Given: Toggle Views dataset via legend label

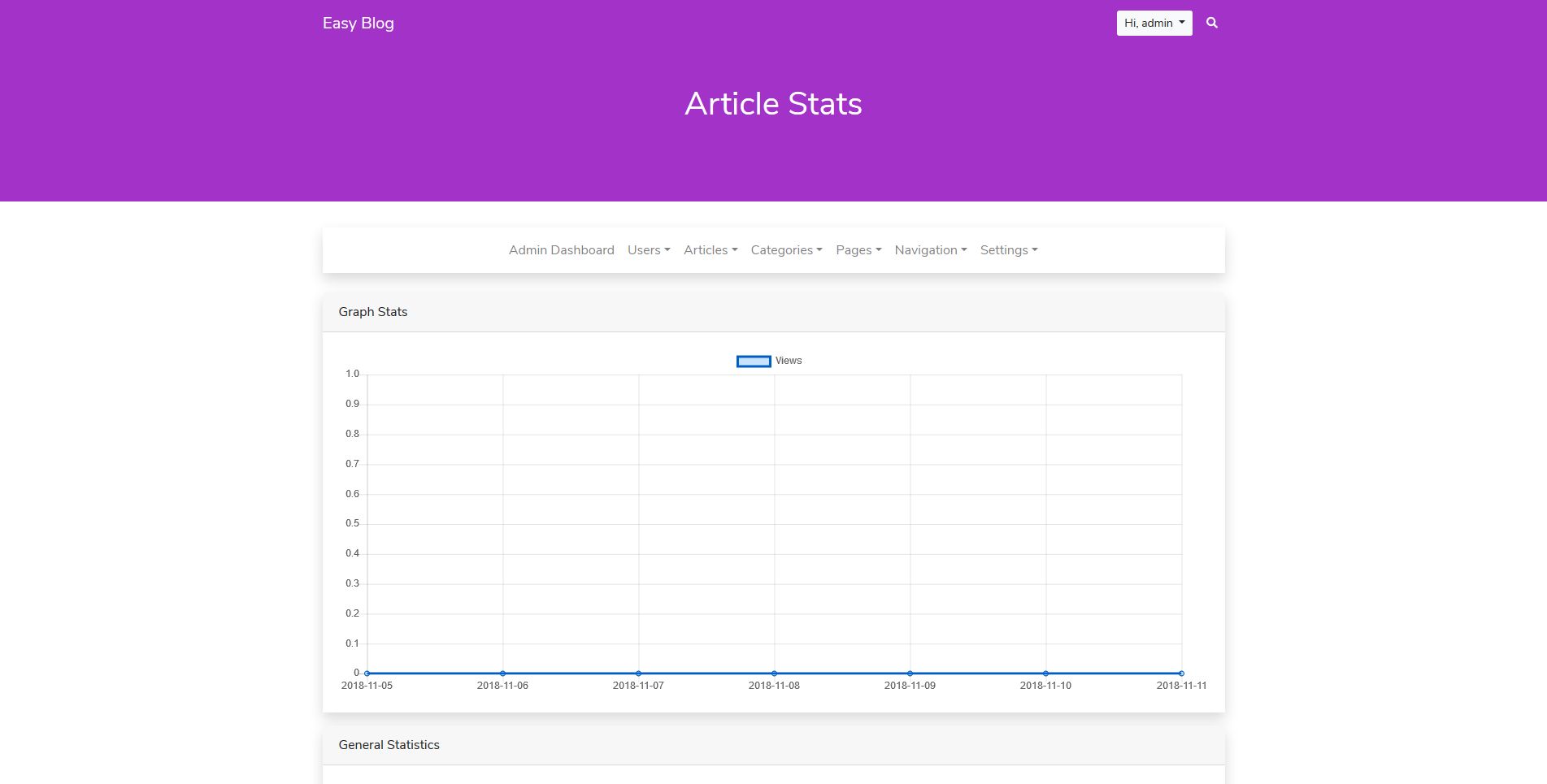Looking at the screenshot, I should [788, 361].
